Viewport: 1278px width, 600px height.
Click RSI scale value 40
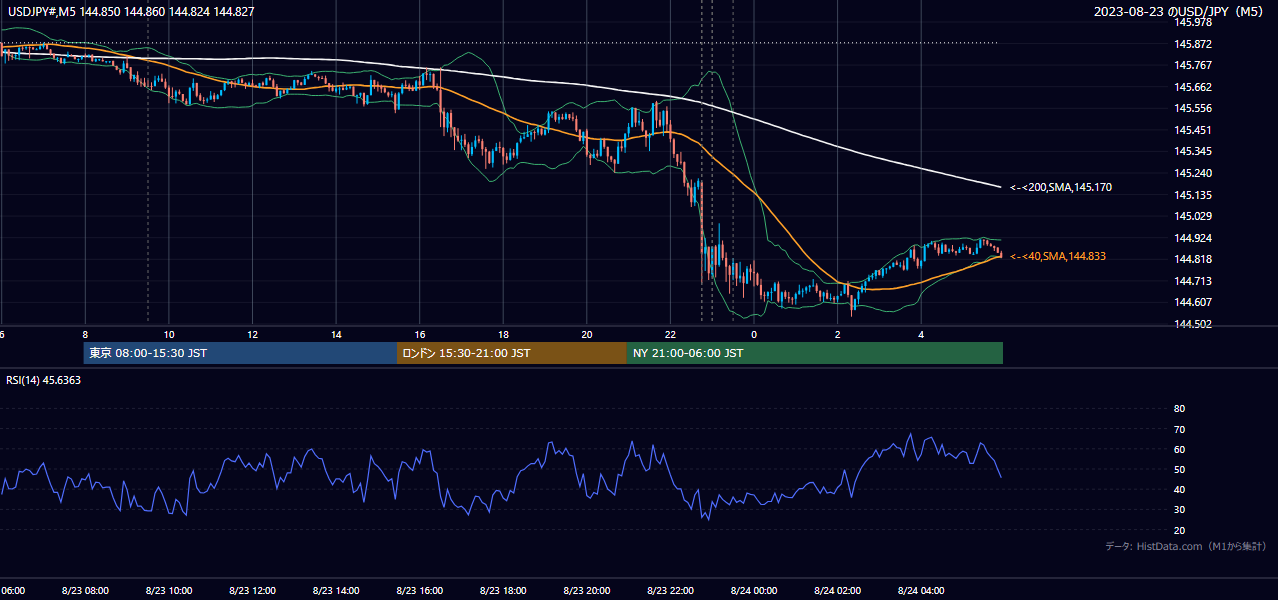[x=1179, y=489]
